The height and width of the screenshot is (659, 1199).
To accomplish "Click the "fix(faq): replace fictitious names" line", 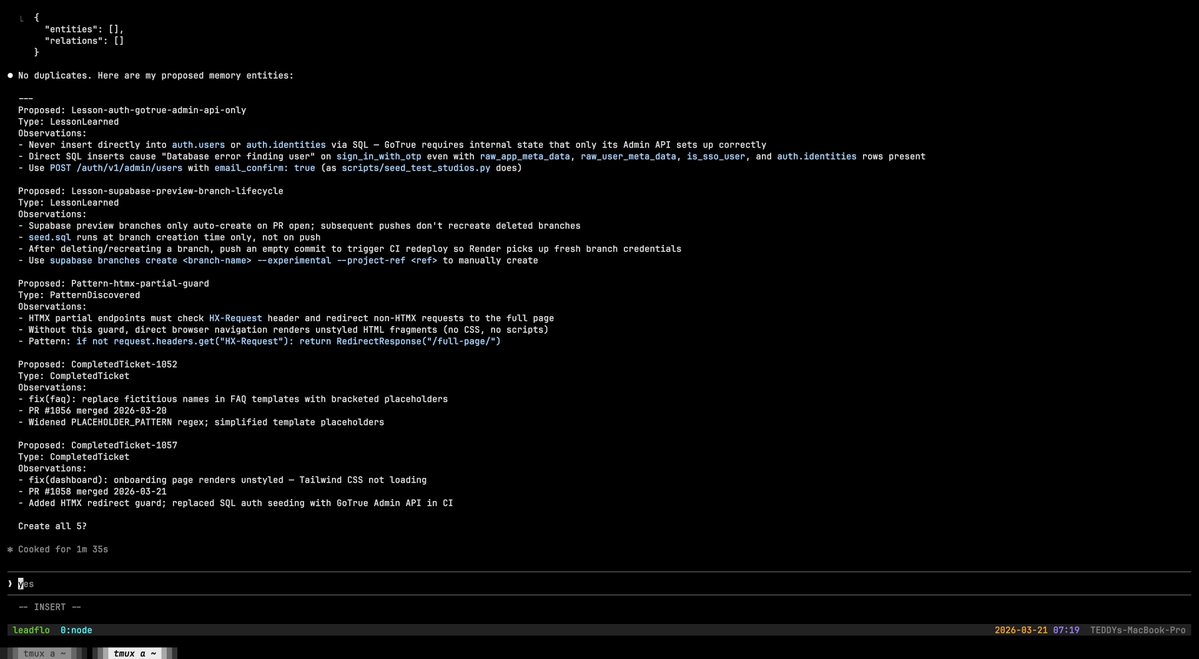I will [x=232, y=399].
